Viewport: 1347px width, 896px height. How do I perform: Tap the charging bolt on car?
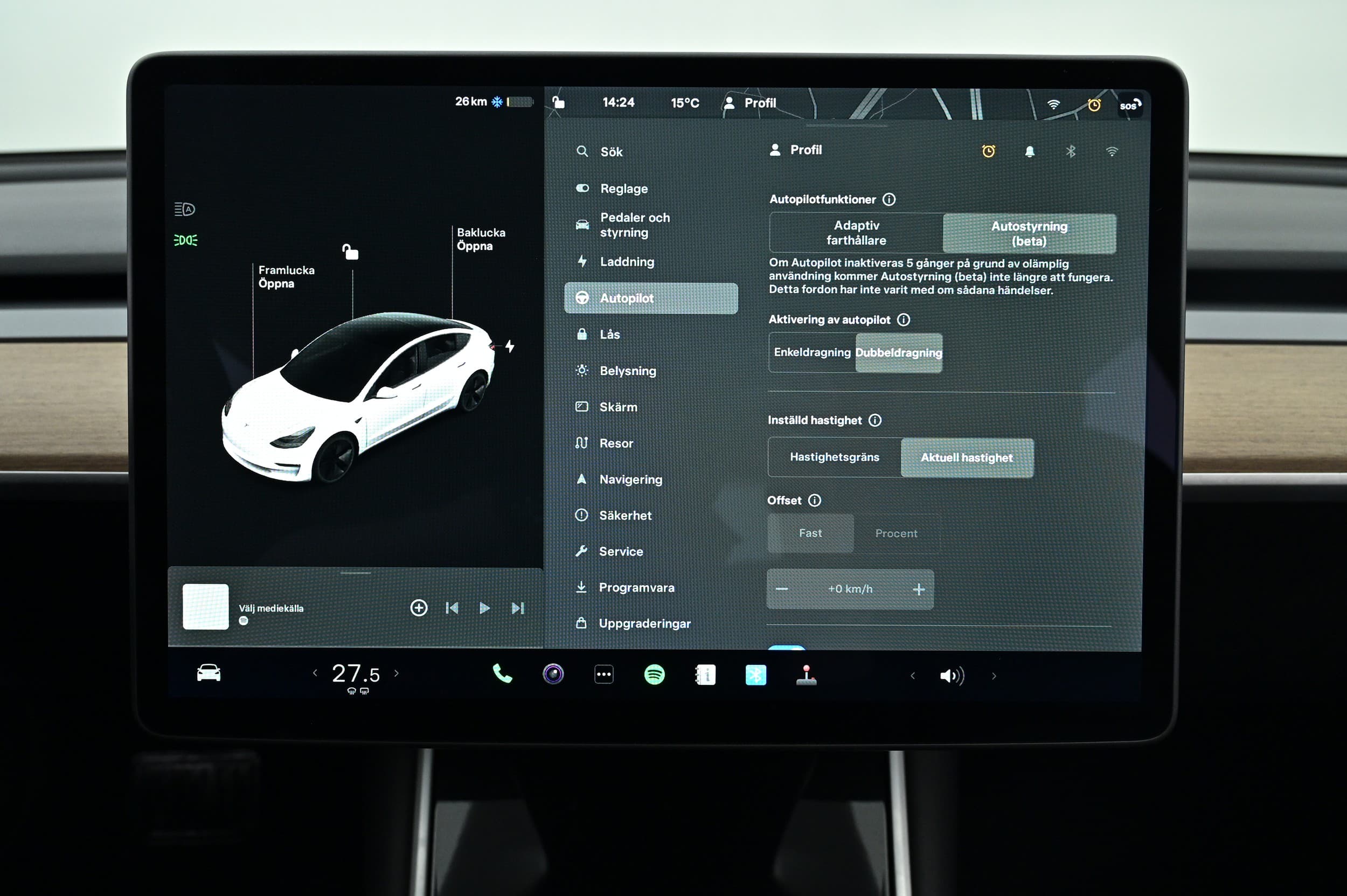(x=510, y=346)
